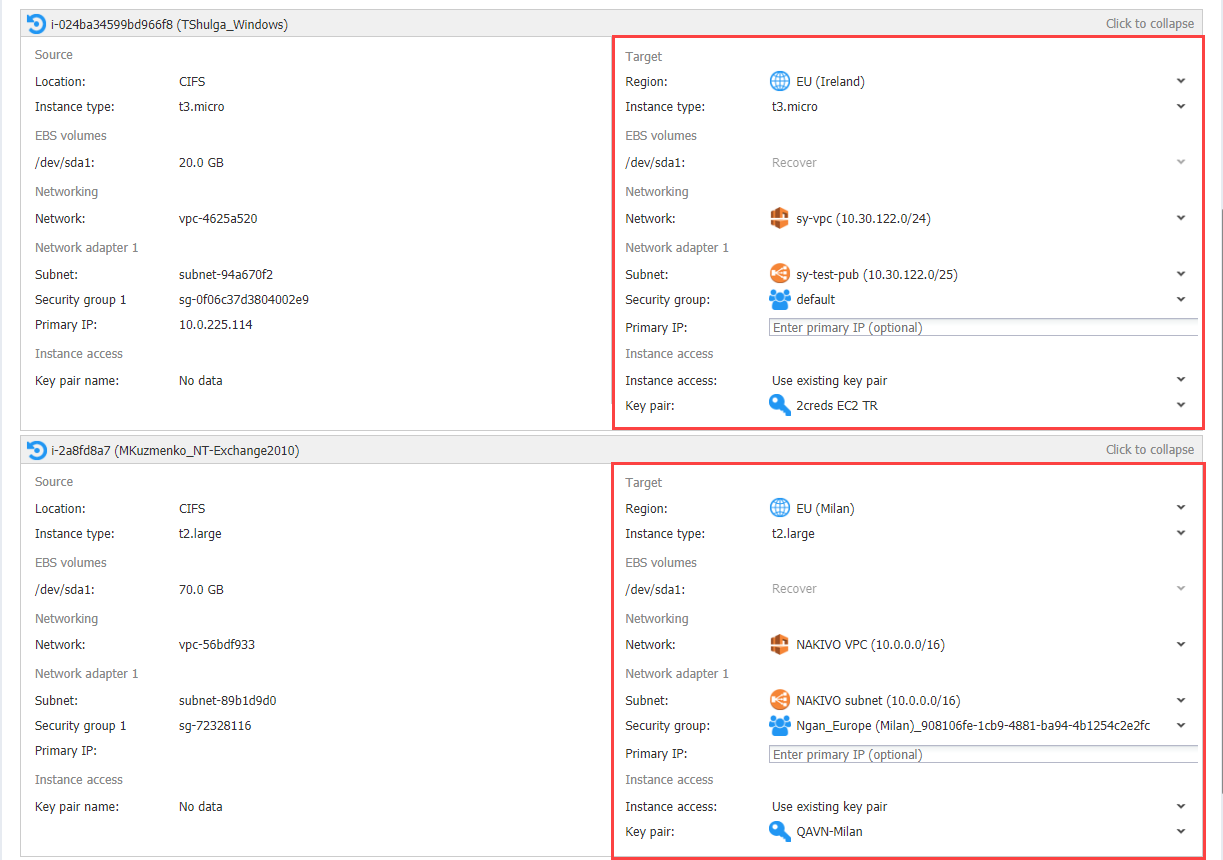Click the globe icon for EU (Milan)

[780, 508]
